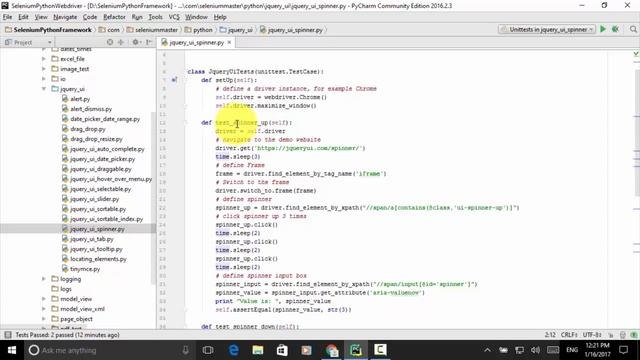This screenshot has height=360, width=640.
Task: Click the python breadcrumb folder
Action: 199,30
